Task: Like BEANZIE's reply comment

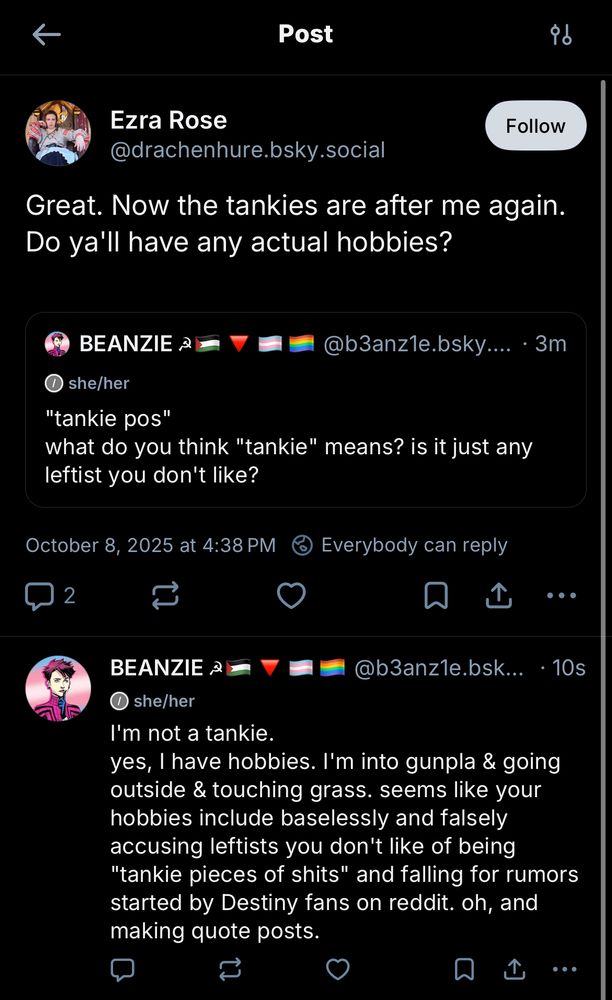Action: pyautogui.click(x=339, y=968)
